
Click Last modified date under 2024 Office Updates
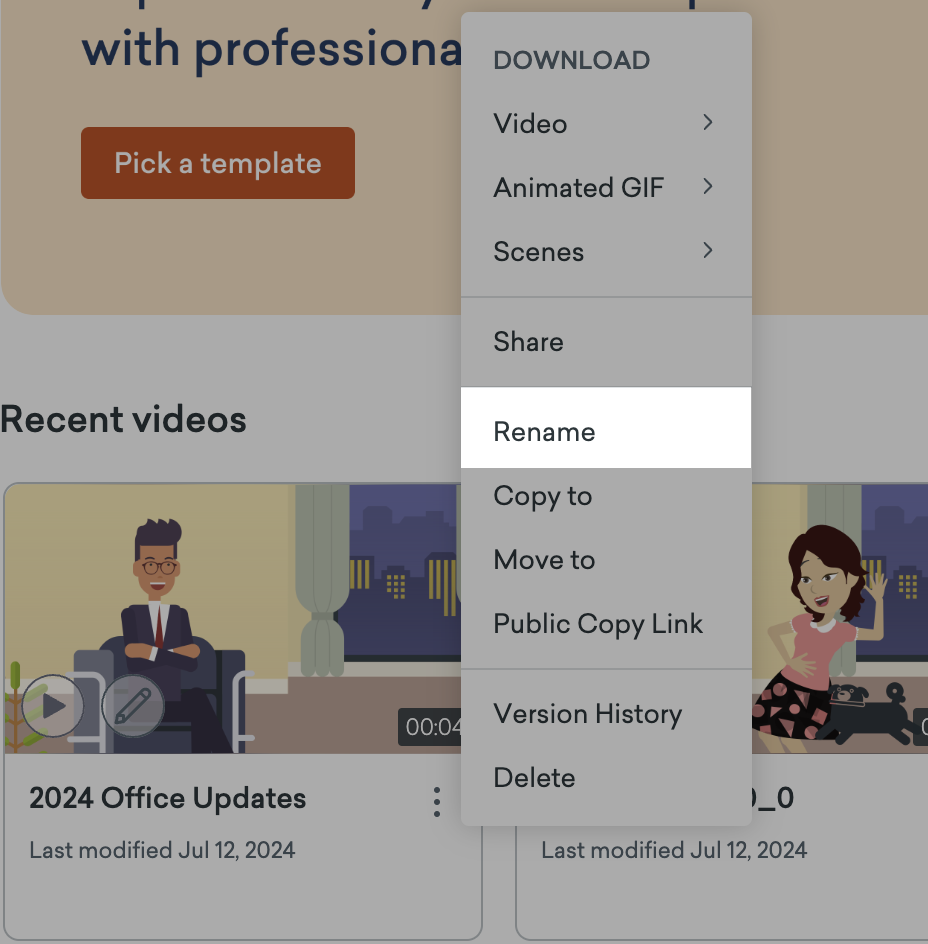tap(163, 850)
